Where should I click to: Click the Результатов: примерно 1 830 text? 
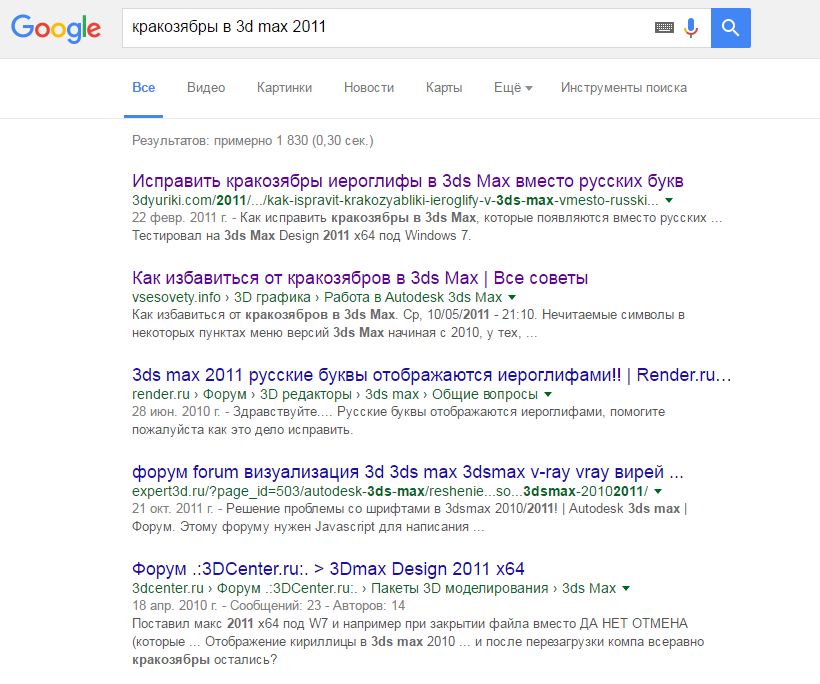253,141
